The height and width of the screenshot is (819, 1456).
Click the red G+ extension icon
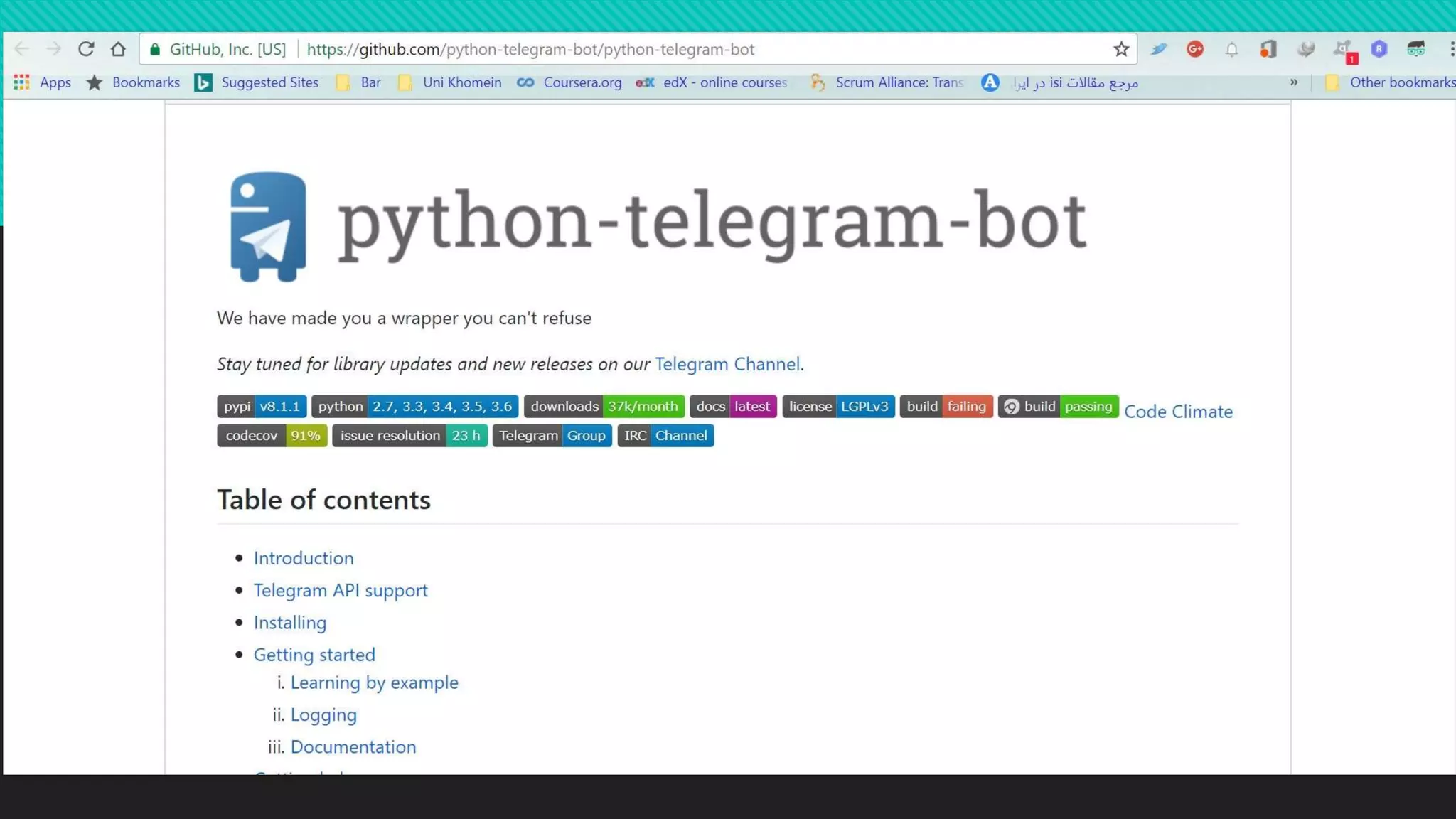pyautogui.click(x=1195, y=49)
